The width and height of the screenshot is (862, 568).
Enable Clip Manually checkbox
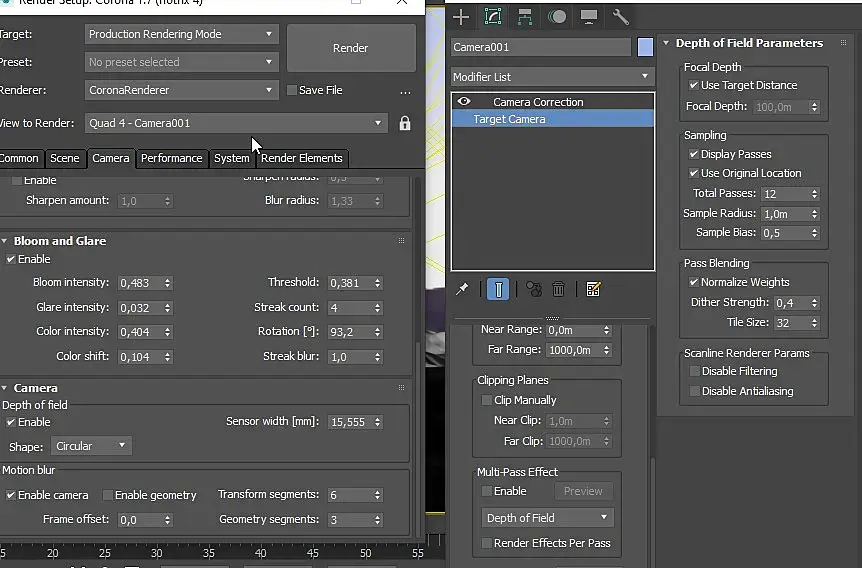pyautogui.click(x=487, y=400)
